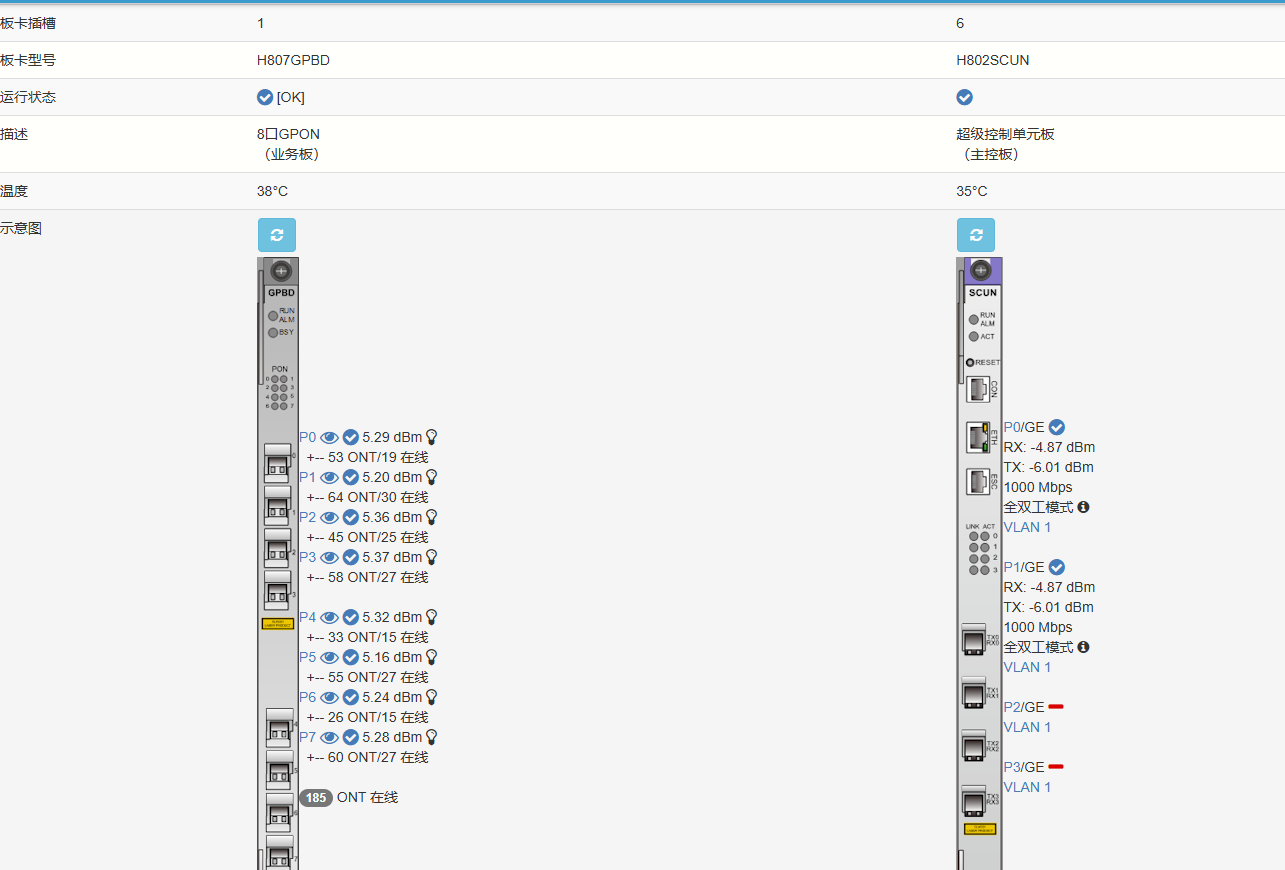Toggle the eye icon beside P3

(x=329, y=557)
